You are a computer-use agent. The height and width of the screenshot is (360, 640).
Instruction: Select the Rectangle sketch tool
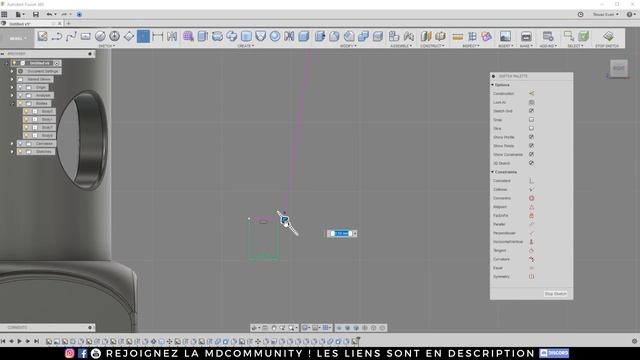coord(85,36)
